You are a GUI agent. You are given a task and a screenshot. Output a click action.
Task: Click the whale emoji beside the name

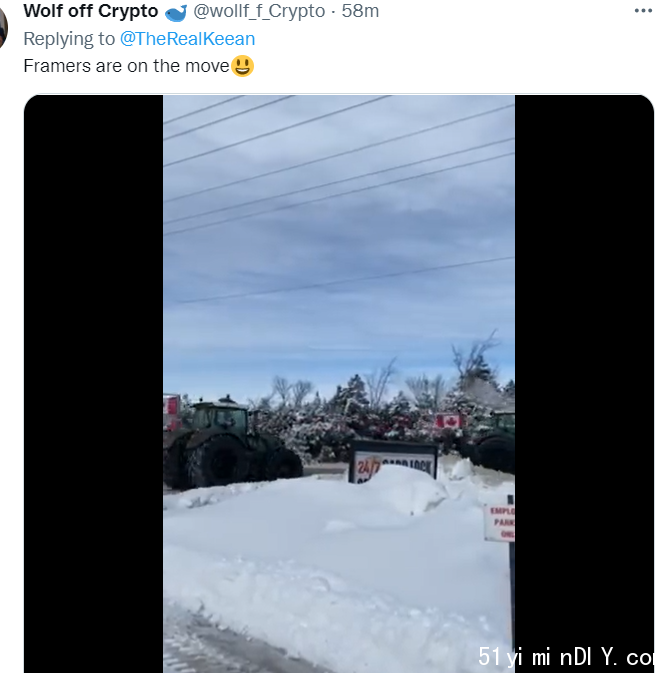pyautogui.click(x=176, y=12)
